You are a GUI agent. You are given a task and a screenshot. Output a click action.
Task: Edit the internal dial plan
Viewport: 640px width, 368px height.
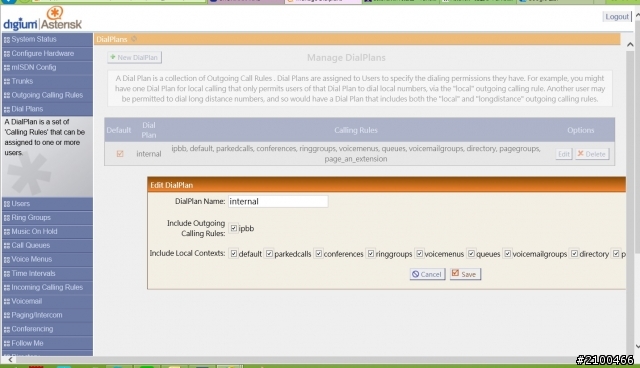click(564, 154)
